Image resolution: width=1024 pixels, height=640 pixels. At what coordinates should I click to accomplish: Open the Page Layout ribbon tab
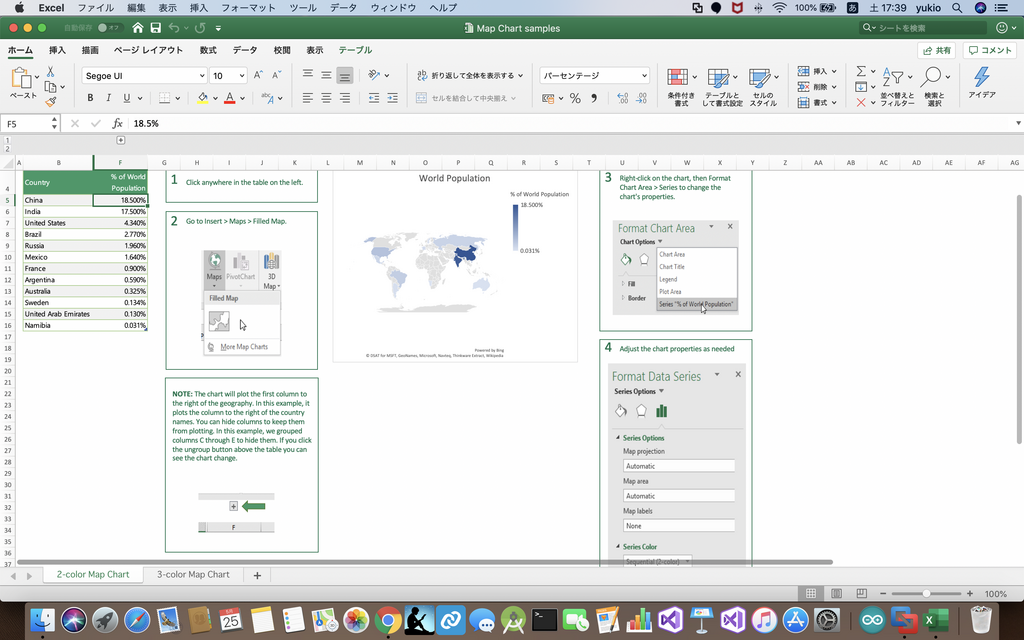click(x=148, y=50)
